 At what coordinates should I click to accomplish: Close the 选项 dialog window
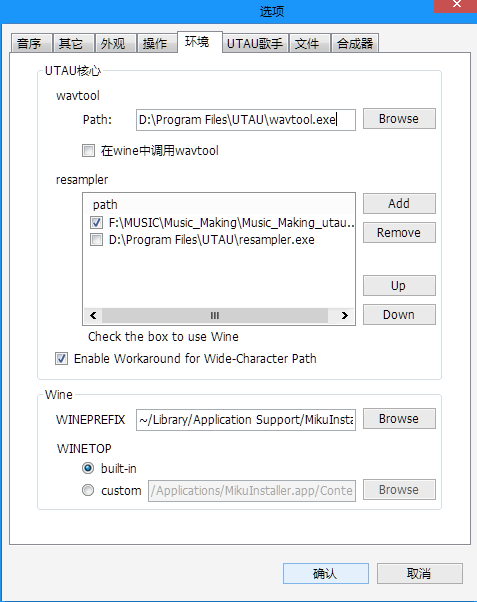coord(456,5)
